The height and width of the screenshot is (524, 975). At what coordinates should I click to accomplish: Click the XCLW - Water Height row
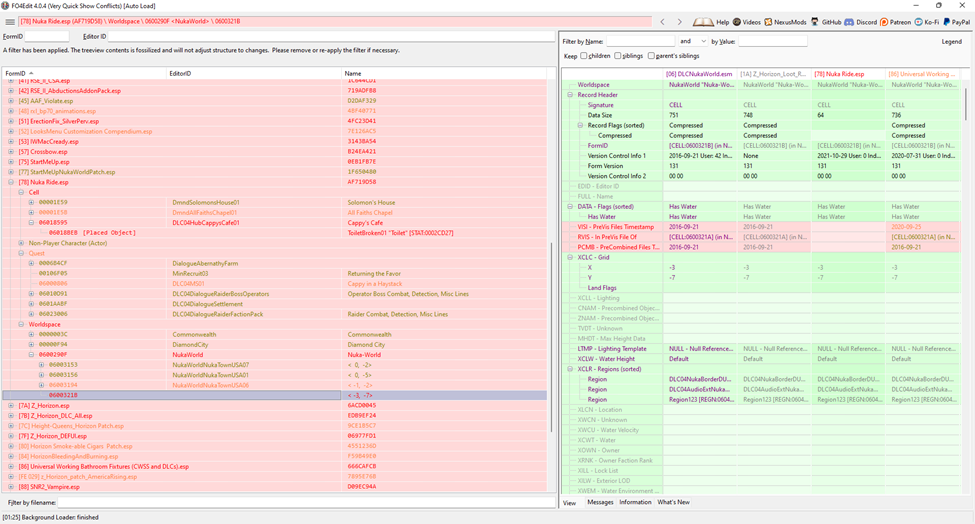point(761,359)
